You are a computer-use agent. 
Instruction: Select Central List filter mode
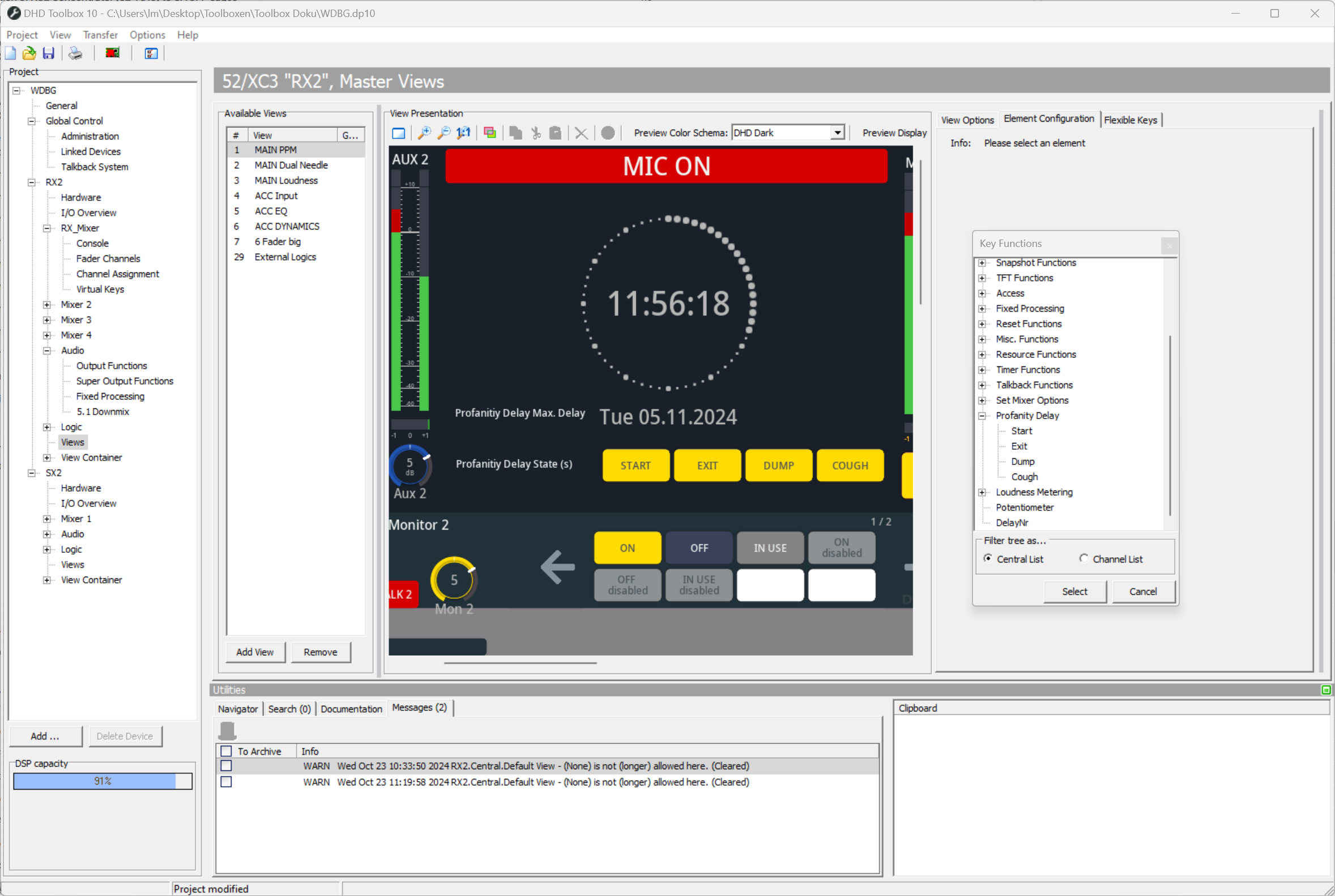tap(989, 559)
